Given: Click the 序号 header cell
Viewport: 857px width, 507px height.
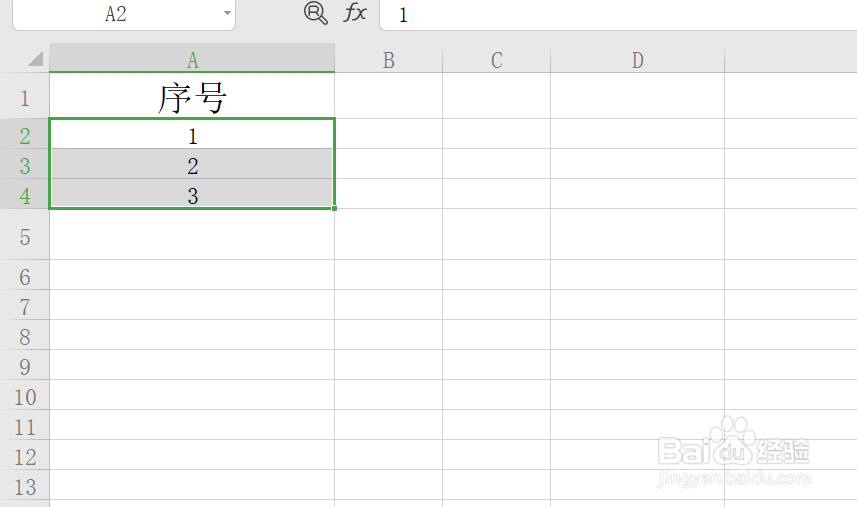Looking at the screenshot, I should (x=192, y=98).
